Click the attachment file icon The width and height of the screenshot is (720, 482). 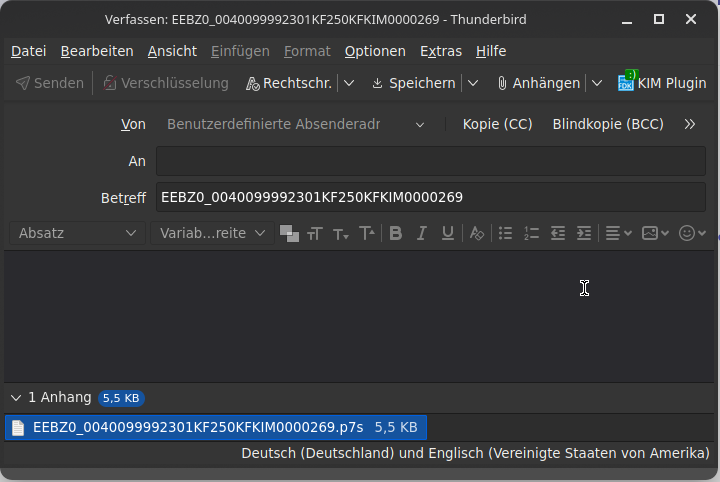[18, 428]
